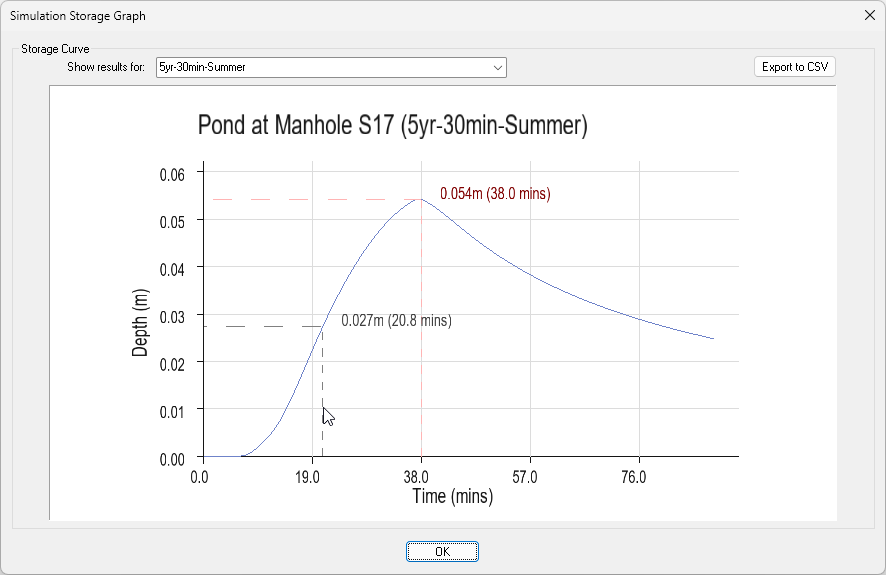Click the Time (mins) axis label
The image size is (886, 575).
coord(452,496)
